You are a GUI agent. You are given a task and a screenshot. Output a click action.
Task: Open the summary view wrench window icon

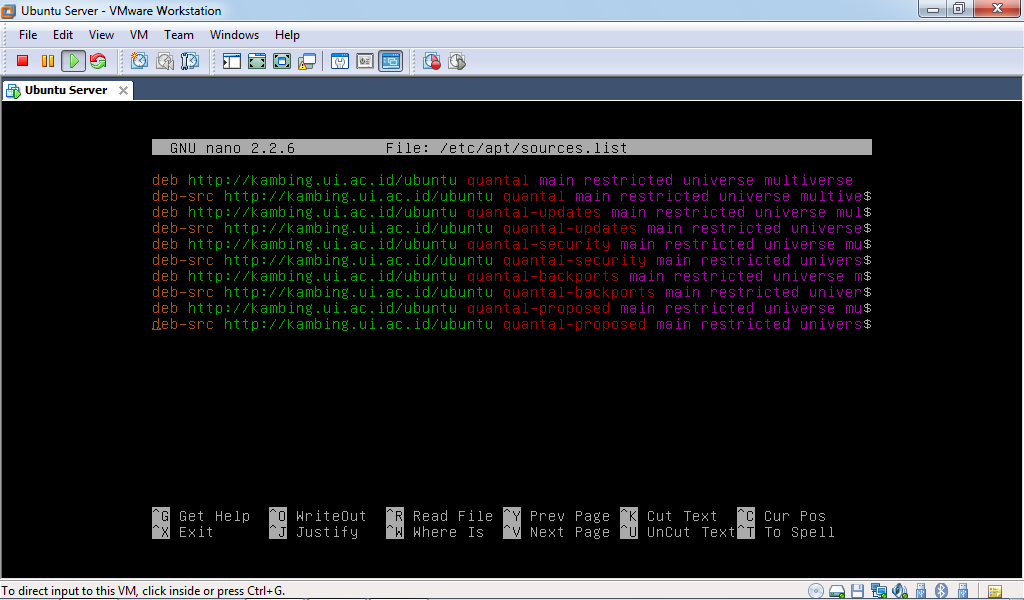[x=340, y=61]
